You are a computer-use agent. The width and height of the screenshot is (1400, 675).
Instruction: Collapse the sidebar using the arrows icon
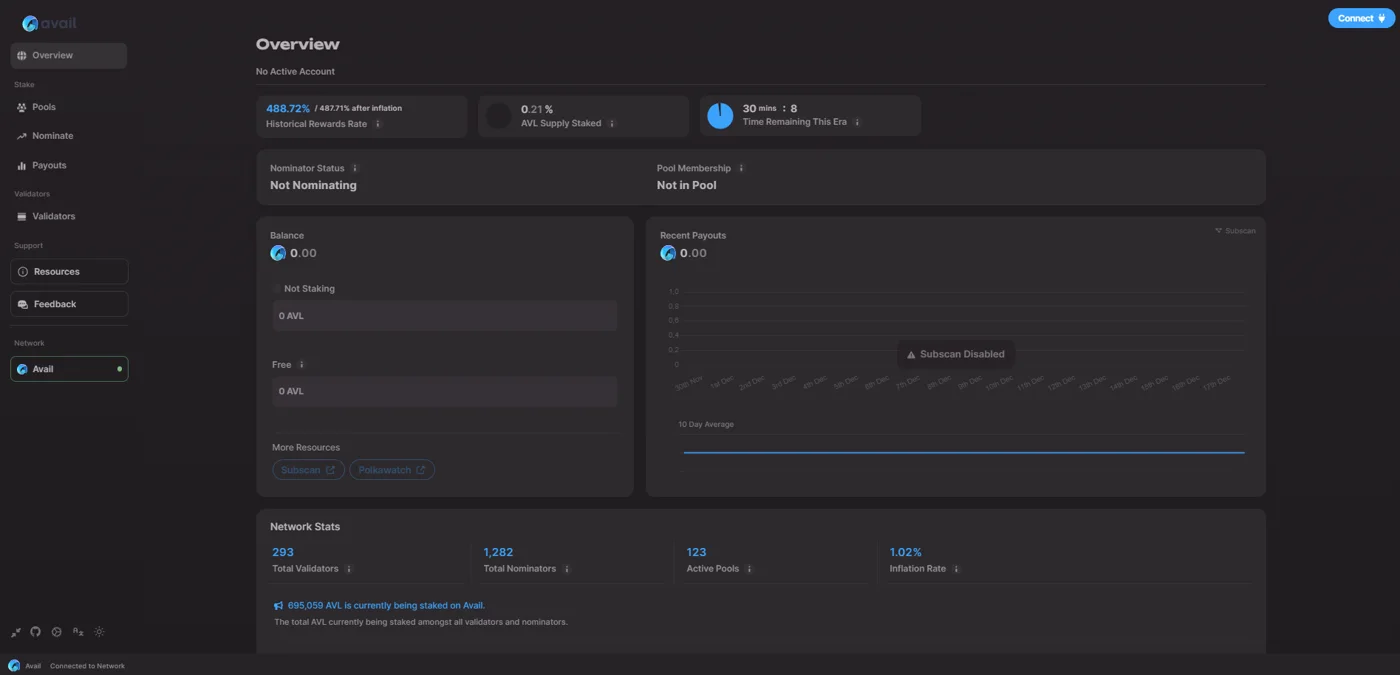16,632
